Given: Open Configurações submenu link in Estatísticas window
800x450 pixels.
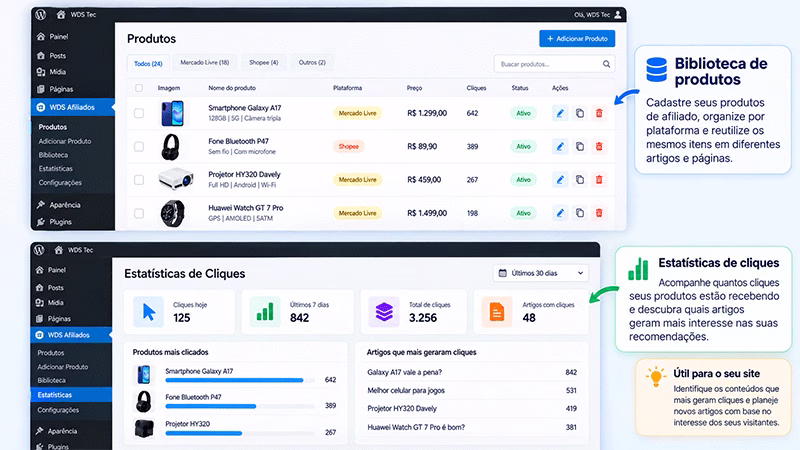Looking at the screenshot, I should [x=58, y=410].
